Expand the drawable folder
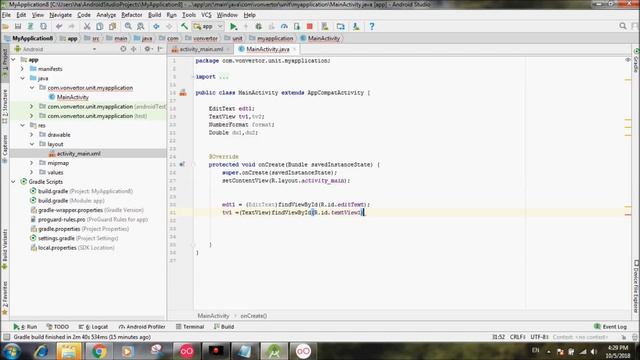Image resolution: width=640 pixels, height=360 pixels. point(32,135)
